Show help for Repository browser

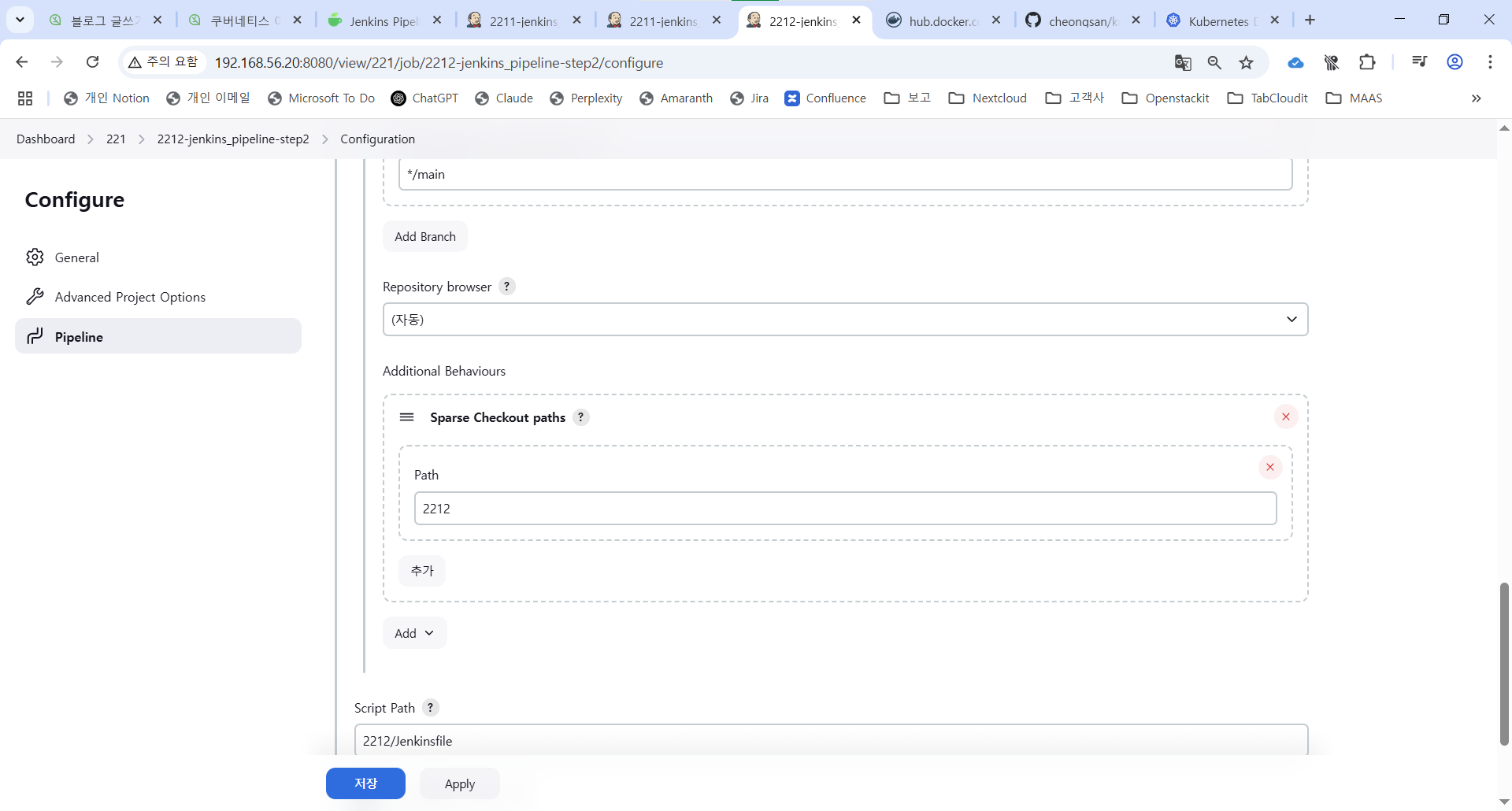click(507, 287)
